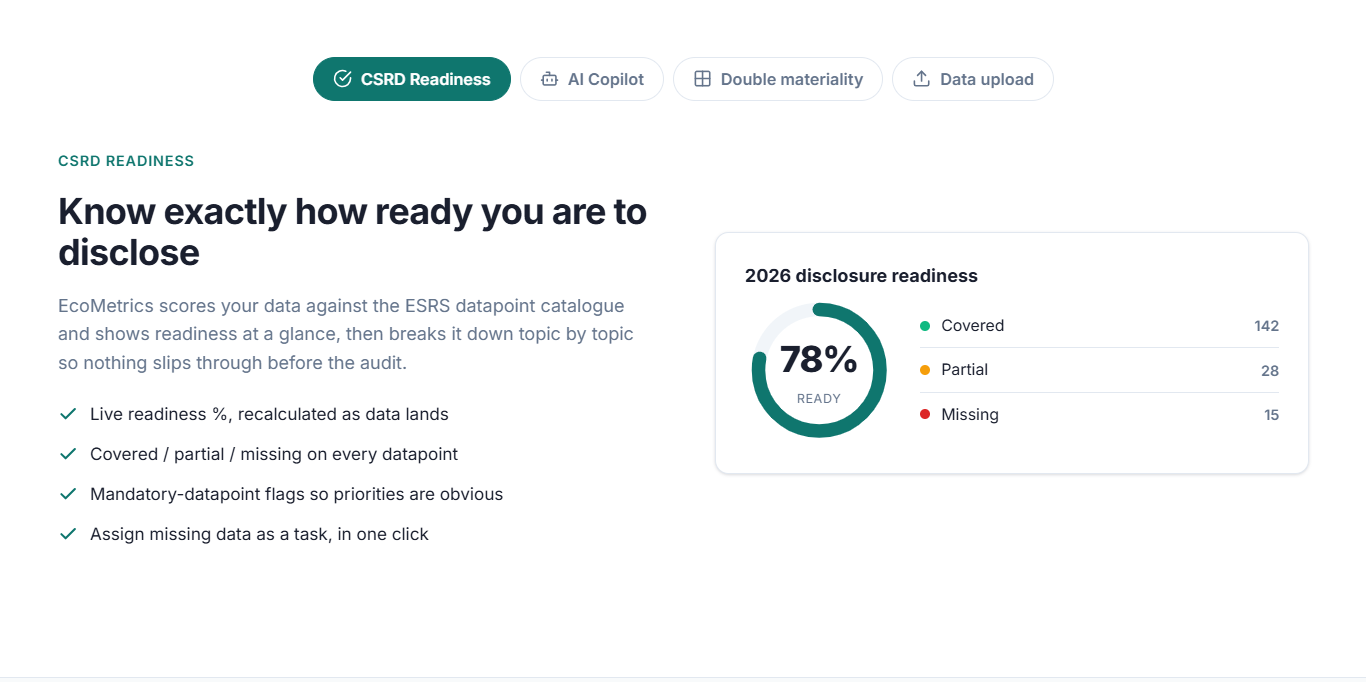The height and width of the screenshot is (682, 1366).
Task: Click the Covered count 142
Action: (1266, 326)
